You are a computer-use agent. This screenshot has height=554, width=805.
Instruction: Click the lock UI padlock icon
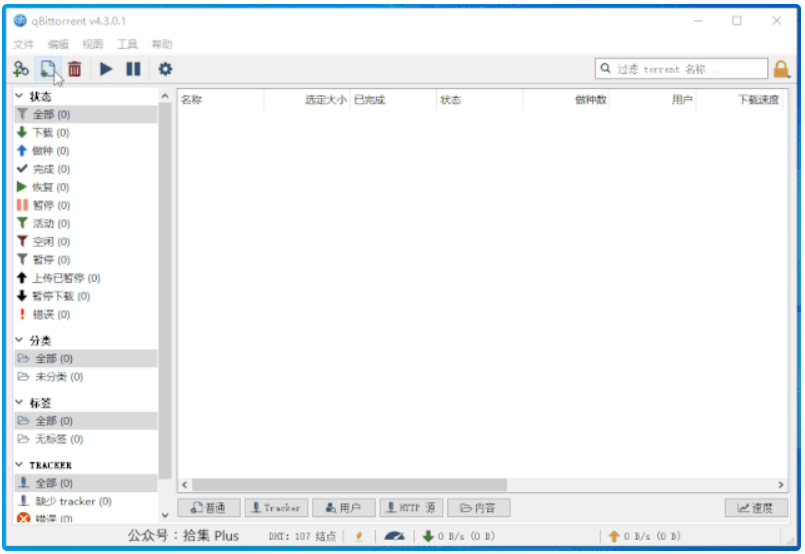781,69
